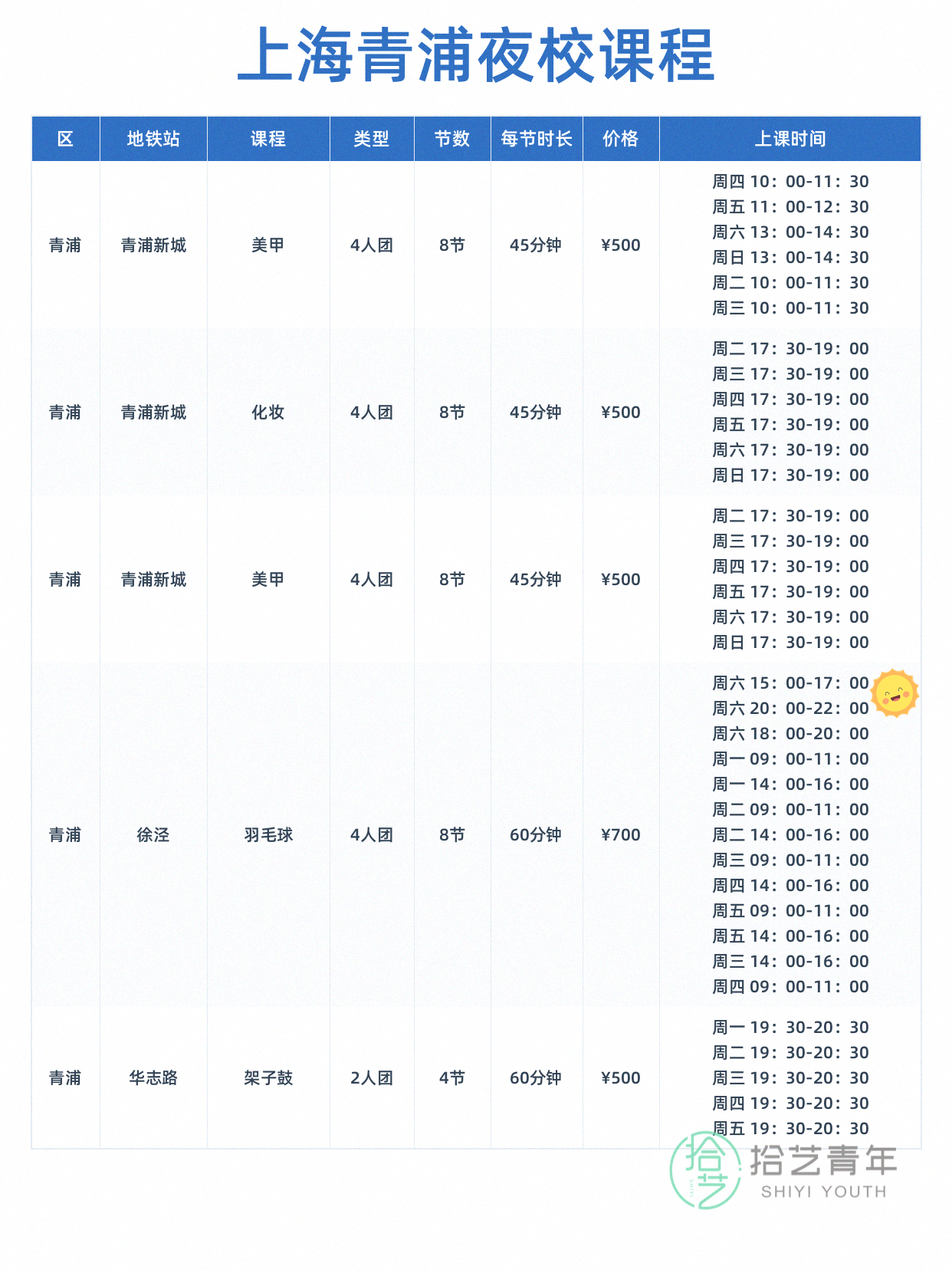Select the 价格 column header

click(x=621, y=139)
